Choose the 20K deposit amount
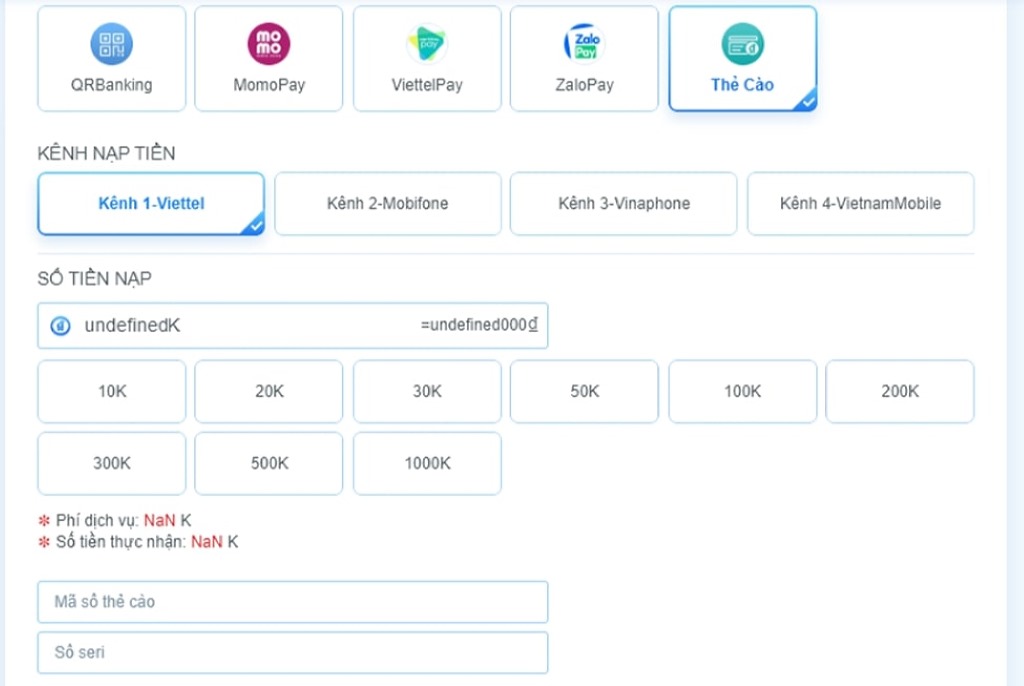Screen dimensions: 1024x686 pos(269,392)
